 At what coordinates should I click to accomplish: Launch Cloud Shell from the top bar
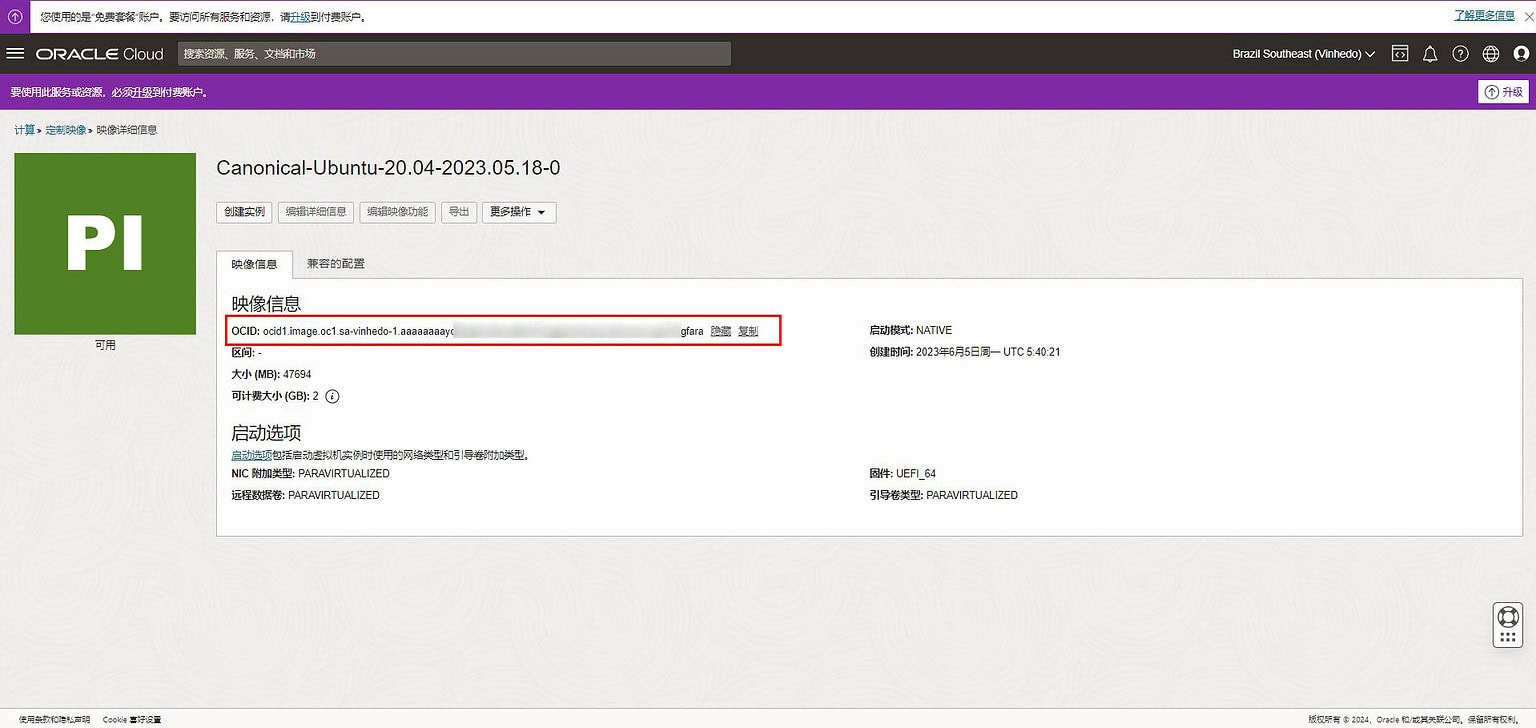1399,53
